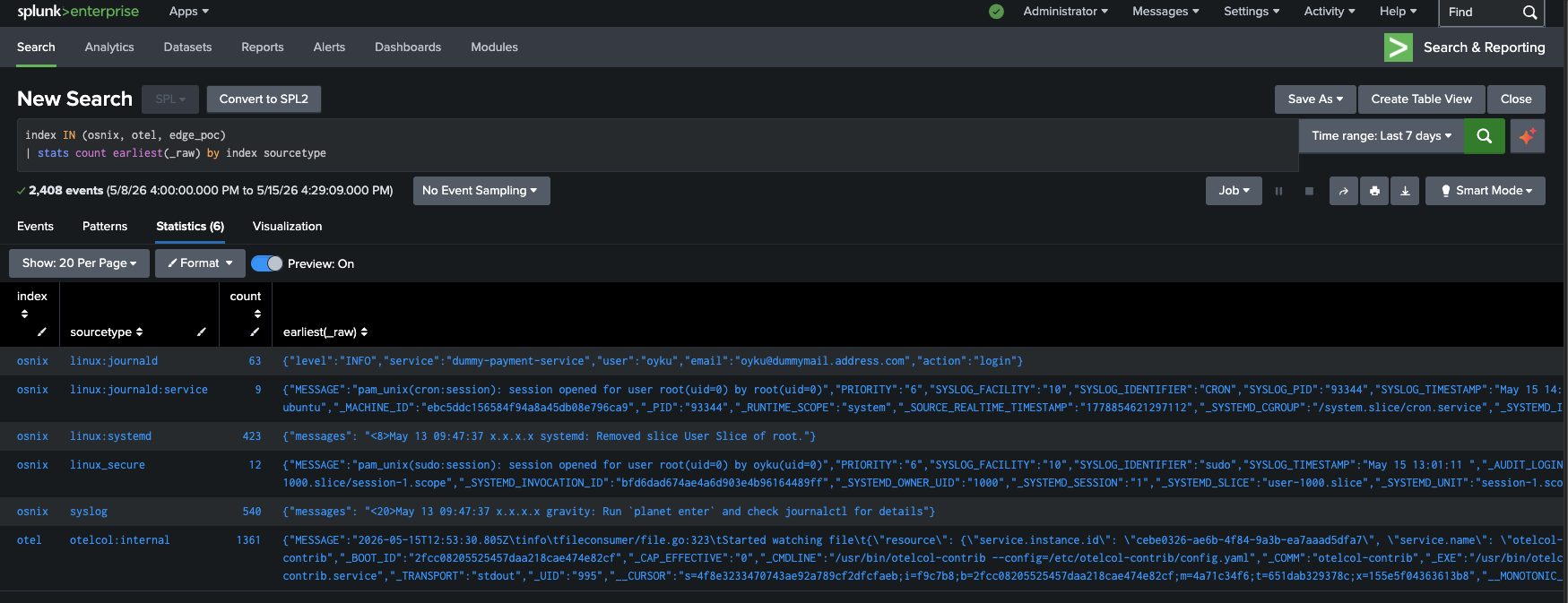Switch to the Visualization tab
Image resolution: width=1568 pixels, height=603 pixels.
pos(287,227)
